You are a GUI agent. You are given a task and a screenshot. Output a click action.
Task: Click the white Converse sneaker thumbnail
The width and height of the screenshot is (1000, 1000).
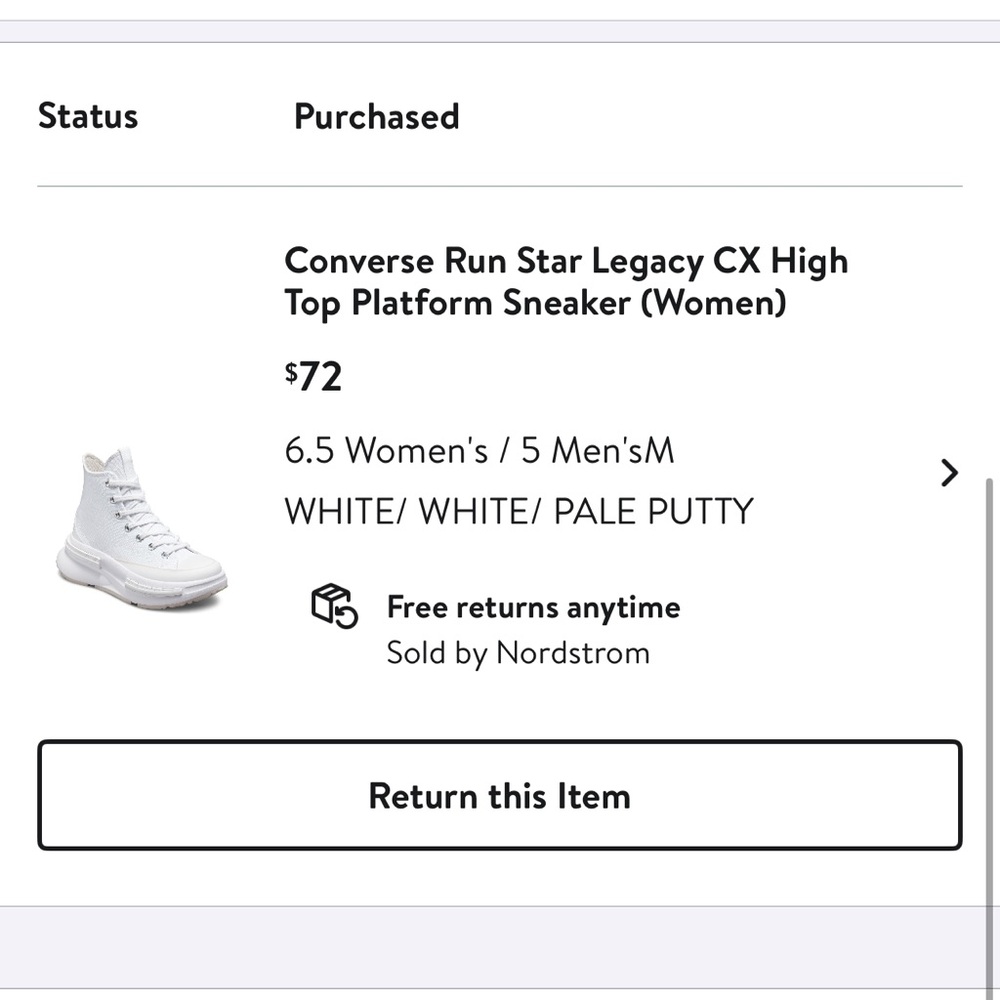pos(141,531)
